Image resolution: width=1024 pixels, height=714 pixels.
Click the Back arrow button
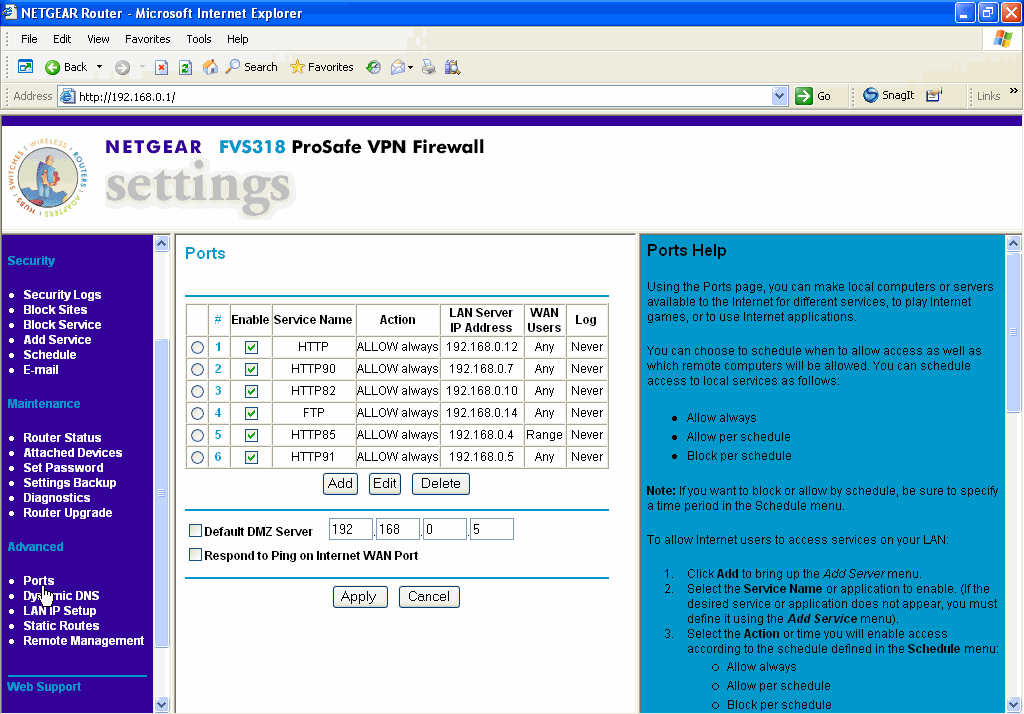[66, 67]
